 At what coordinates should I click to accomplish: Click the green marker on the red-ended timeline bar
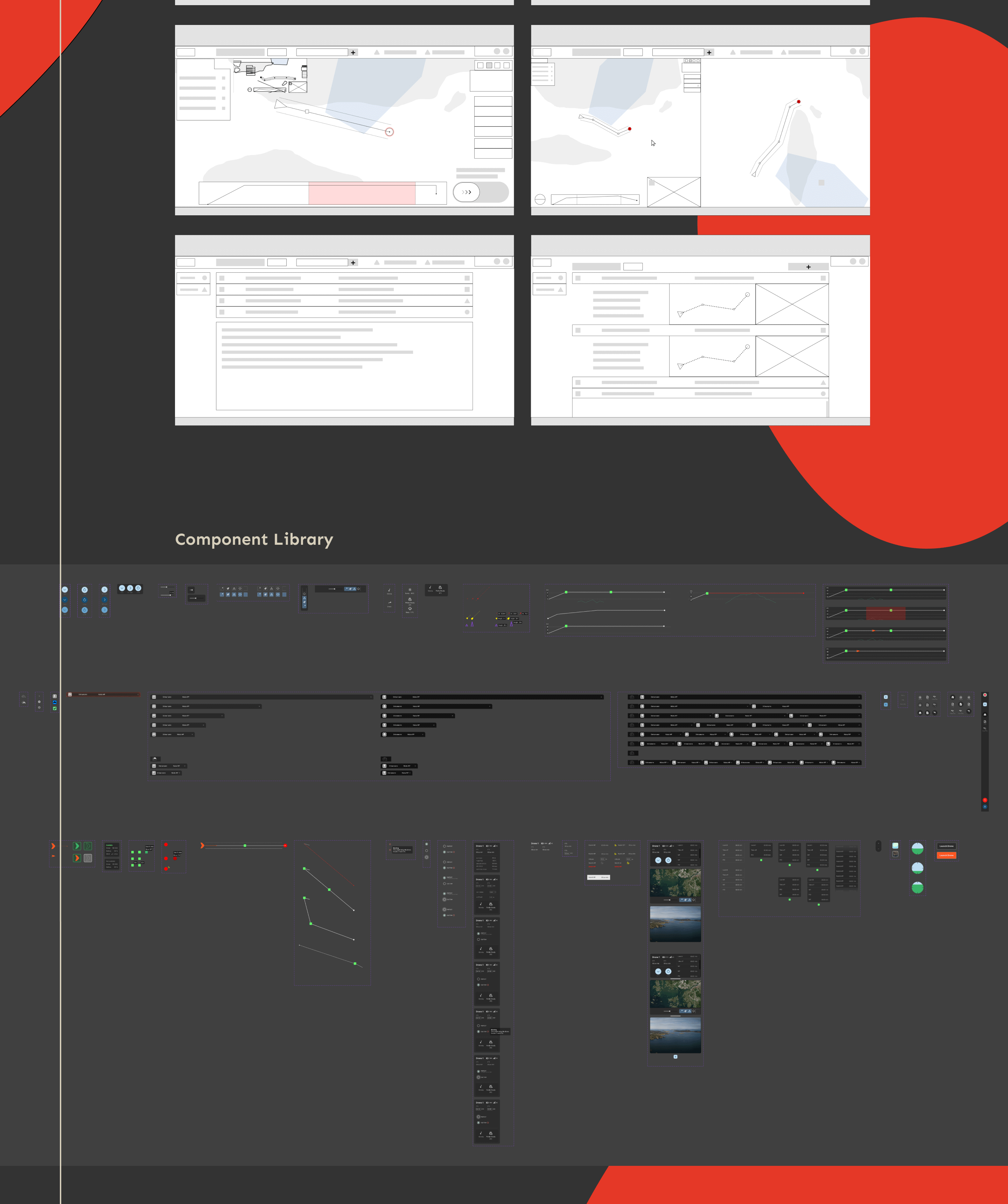(x=245, y=845)
